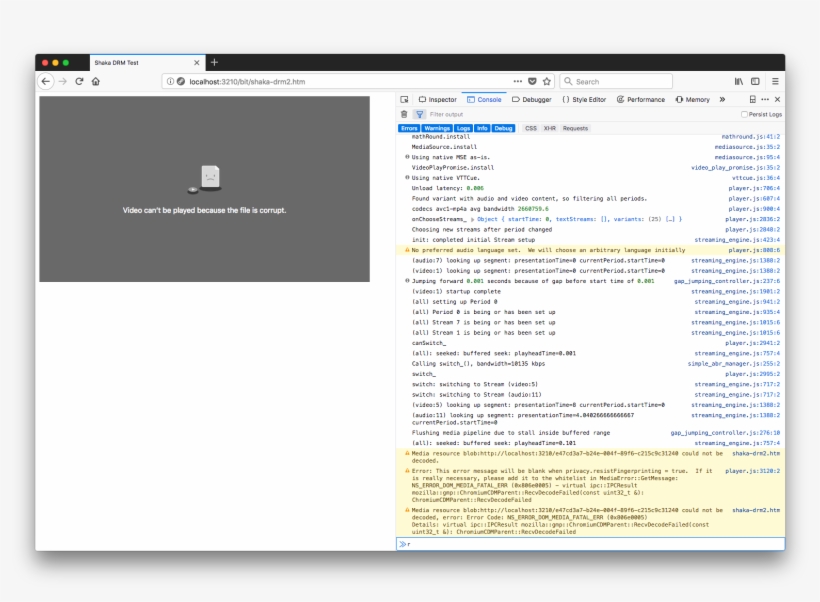Toggle the Warnings log filter

point(437,128)
